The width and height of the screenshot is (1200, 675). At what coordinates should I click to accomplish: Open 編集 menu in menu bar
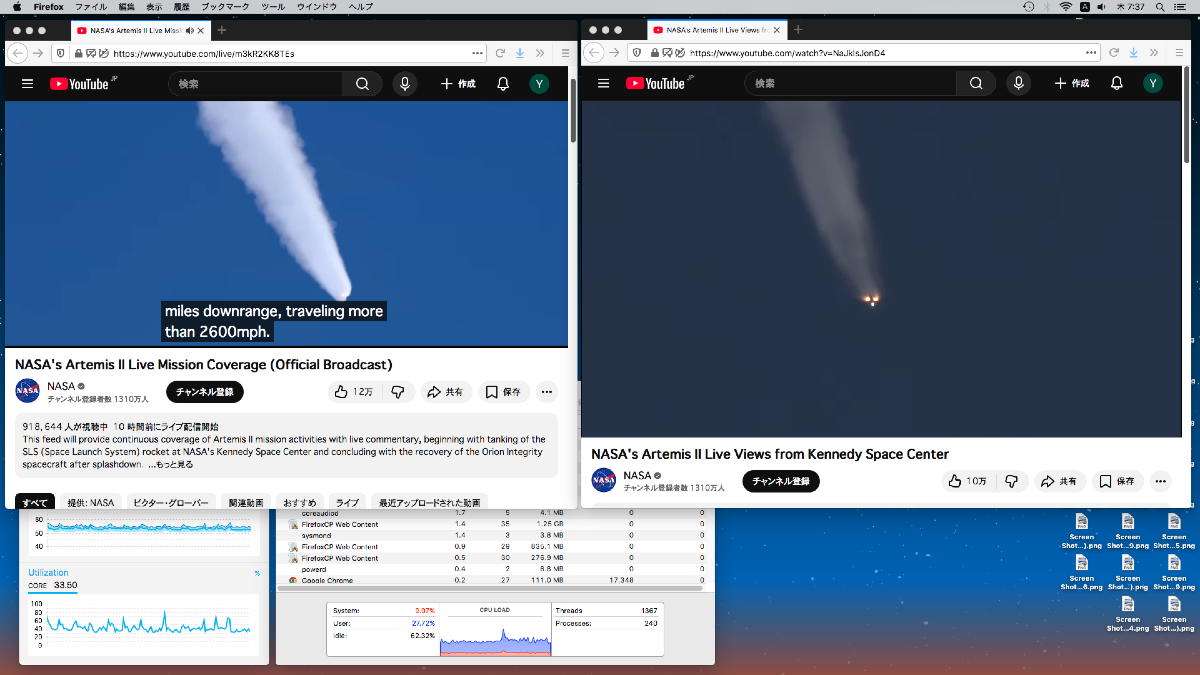pos(126,7)
